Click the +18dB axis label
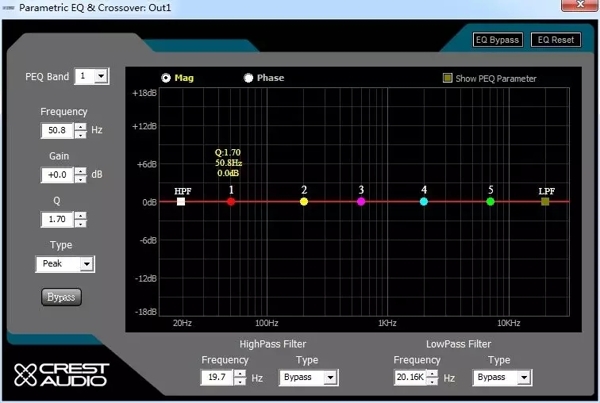This screenshot has width=600, height=403. point(144,93)
